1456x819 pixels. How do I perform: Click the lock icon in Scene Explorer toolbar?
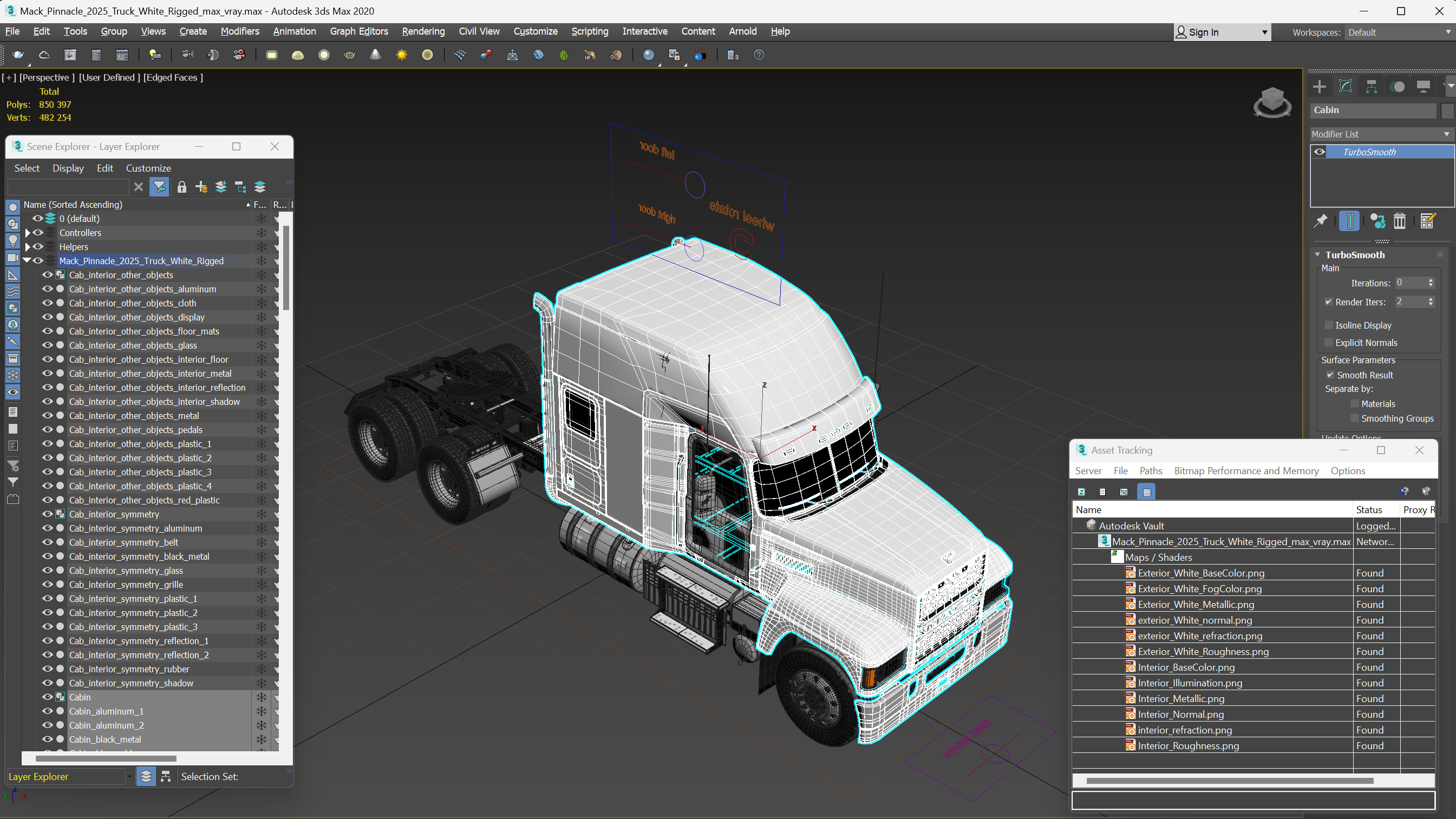181,187
